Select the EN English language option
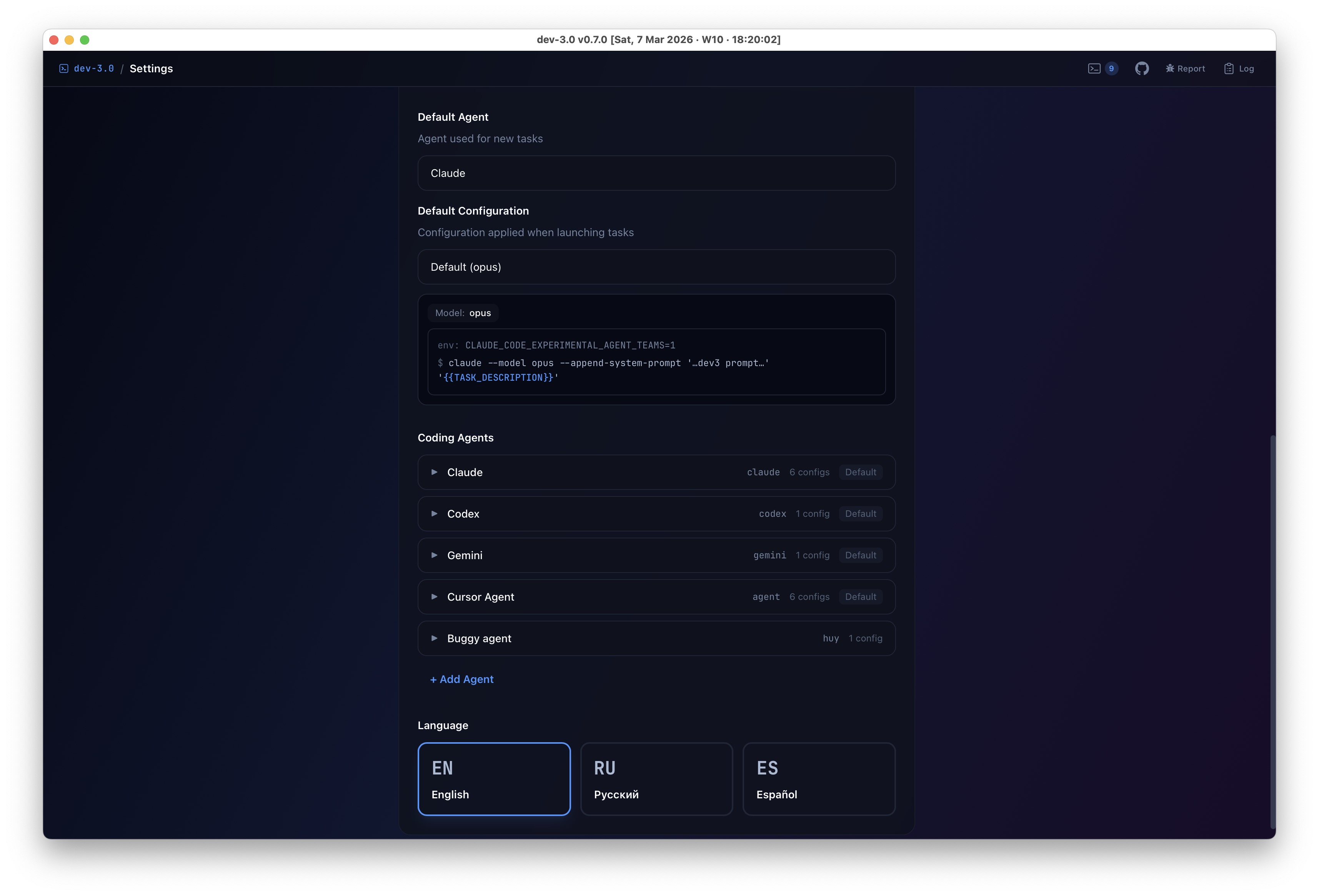 pyautogui.click(x=494, y=779)
